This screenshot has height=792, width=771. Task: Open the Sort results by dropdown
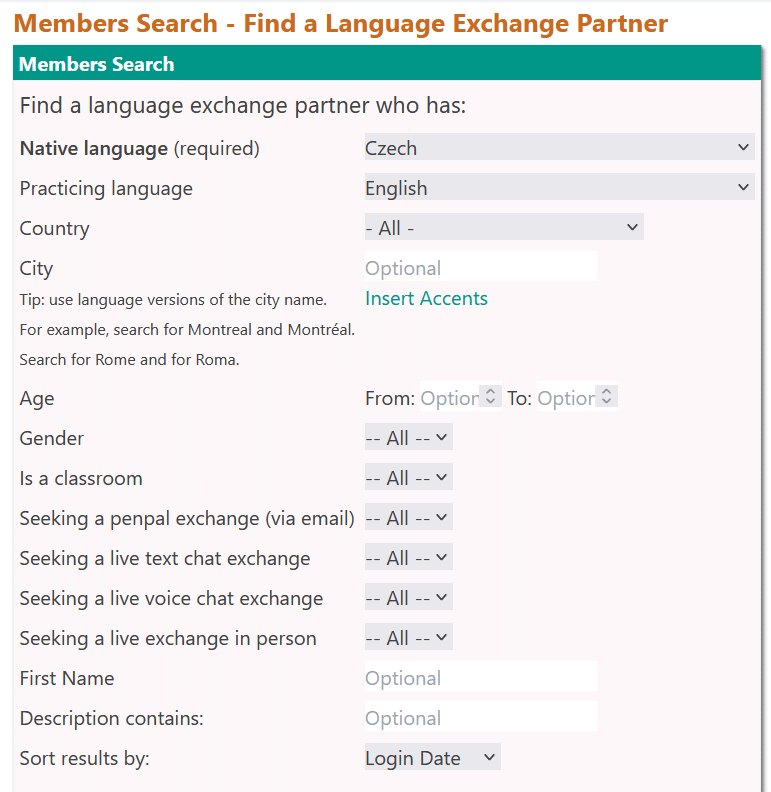click(432, 758)
